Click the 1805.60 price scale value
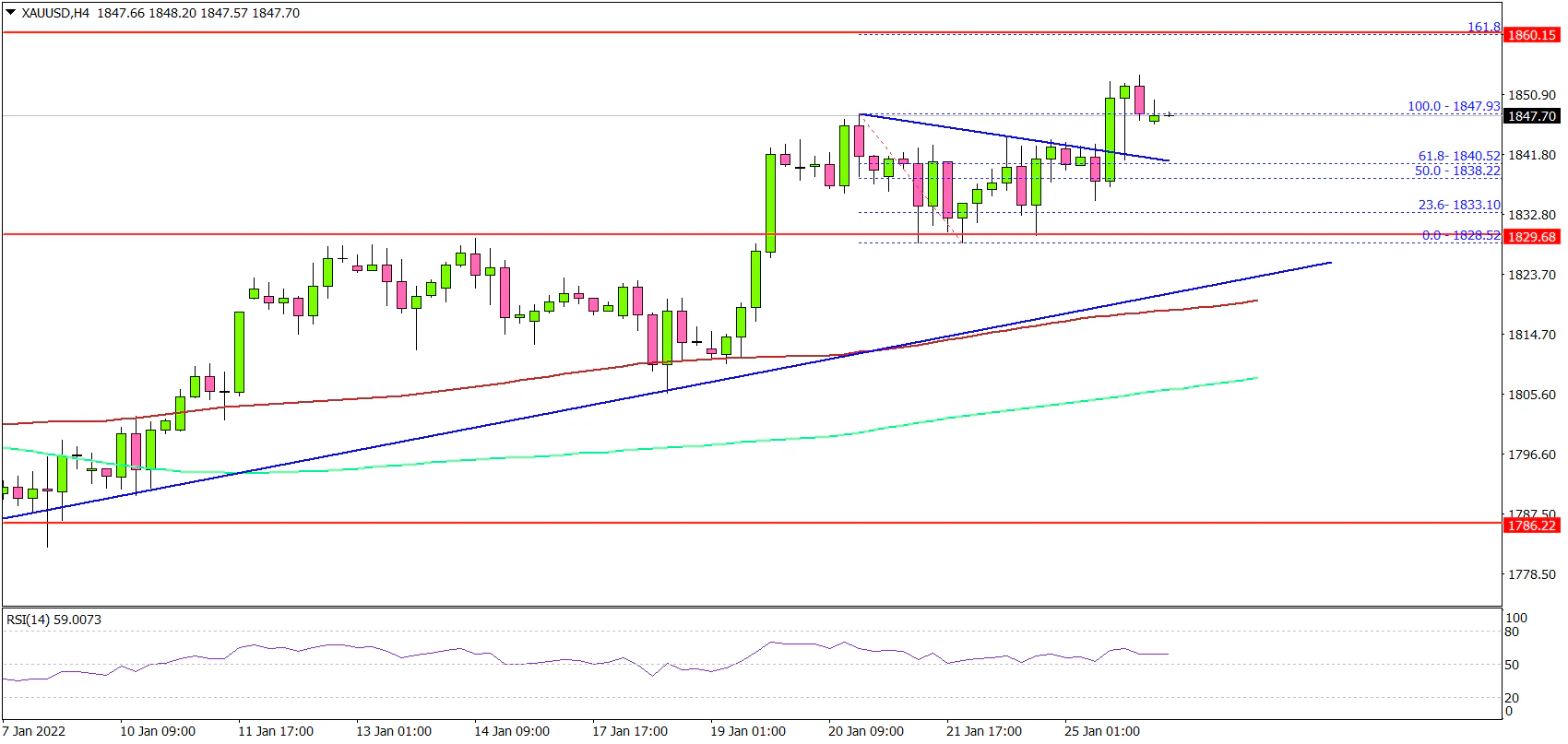1568x744 pixels. click(x=1531, y=395)
